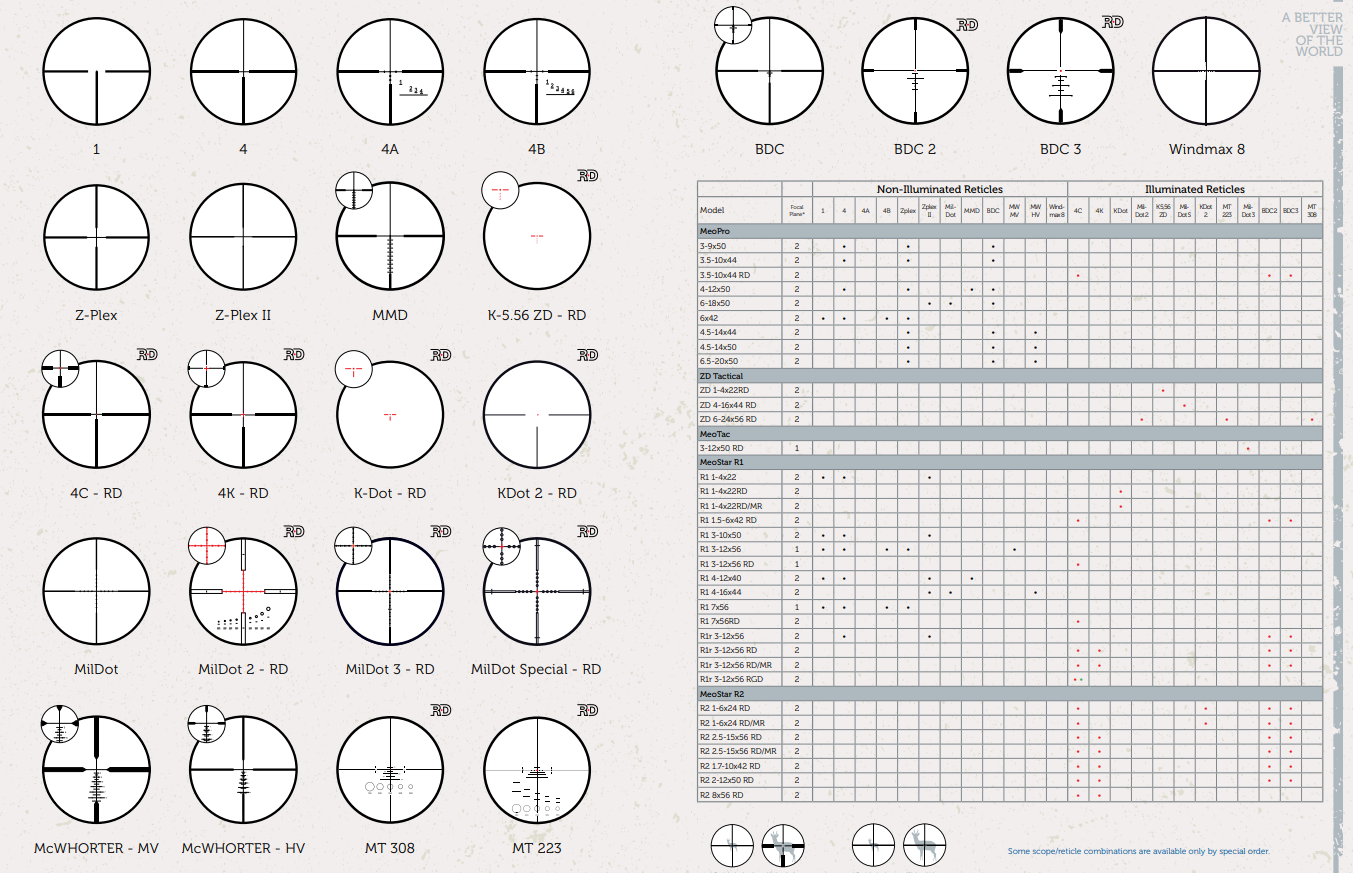Click the special order note text
The height and width of the screenshot is (873, 1353).
click(1138, 851)
